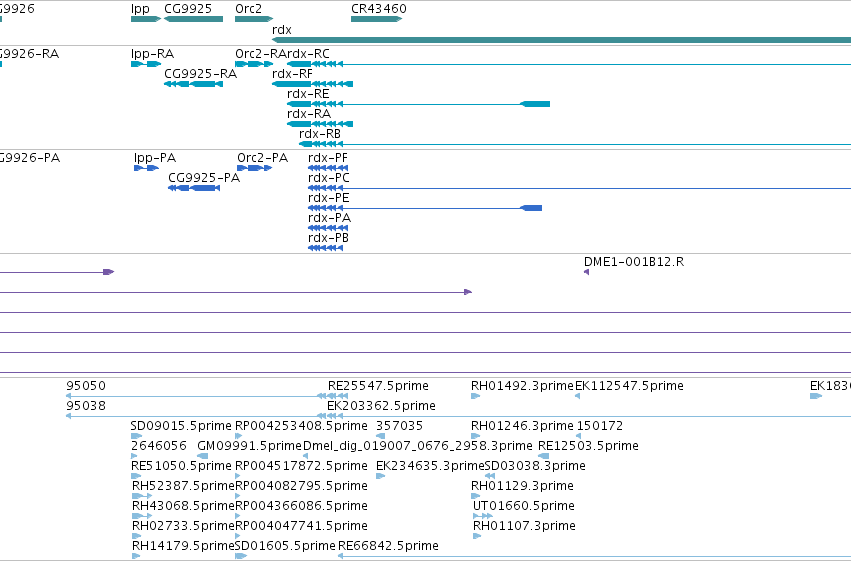Click the rdx gene label
Screen dimensions: 851x561
pyautogui.click(x=282, y=30)
